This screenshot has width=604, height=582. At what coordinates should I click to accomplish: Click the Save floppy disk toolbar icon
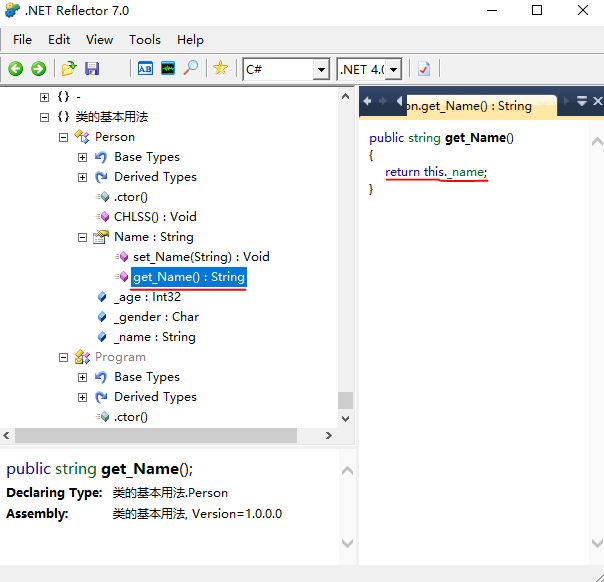92,69
